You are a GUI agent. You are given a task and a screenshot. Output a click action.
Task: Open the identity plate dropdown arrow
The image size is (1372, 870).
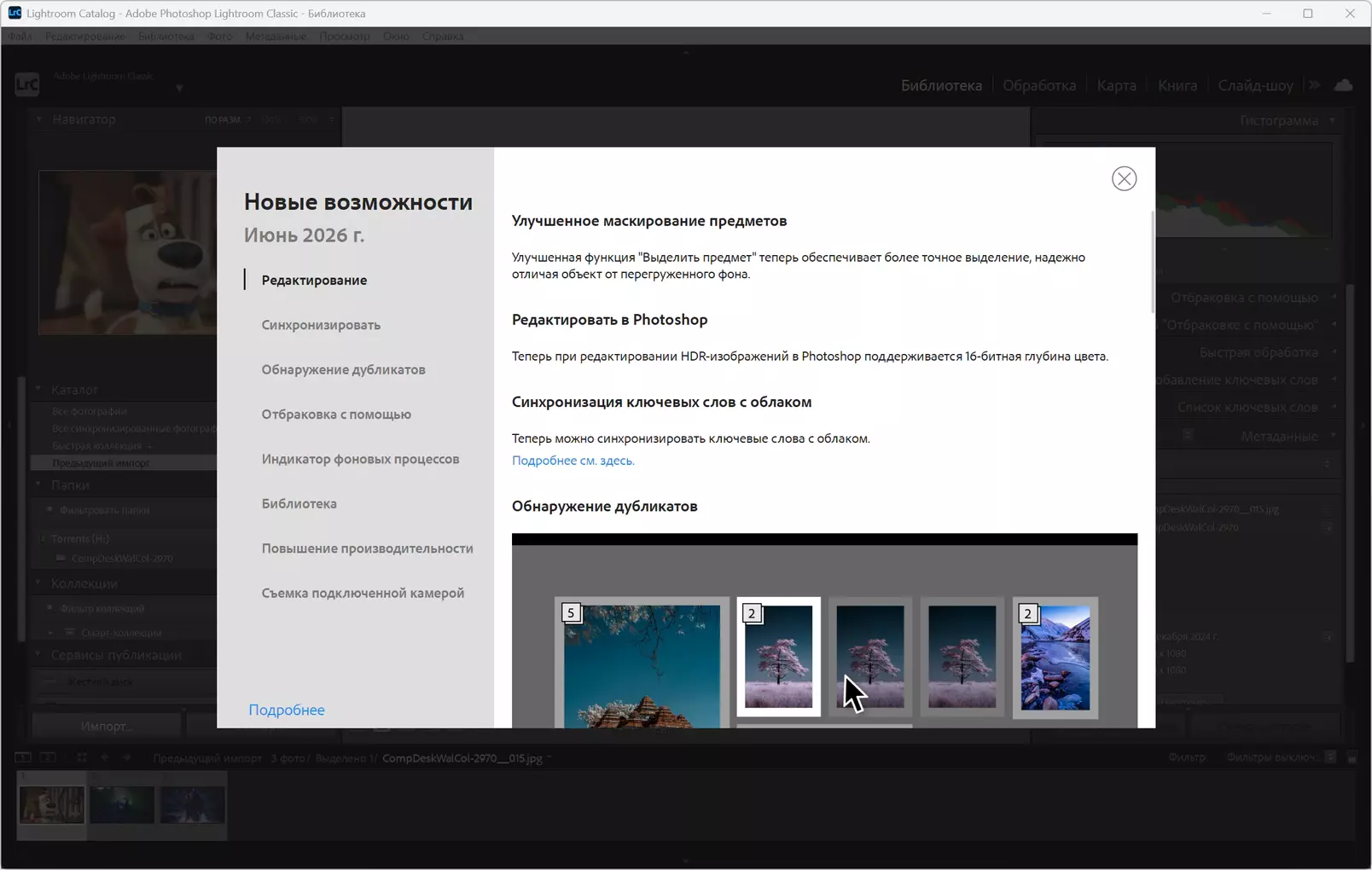[179, 88]
